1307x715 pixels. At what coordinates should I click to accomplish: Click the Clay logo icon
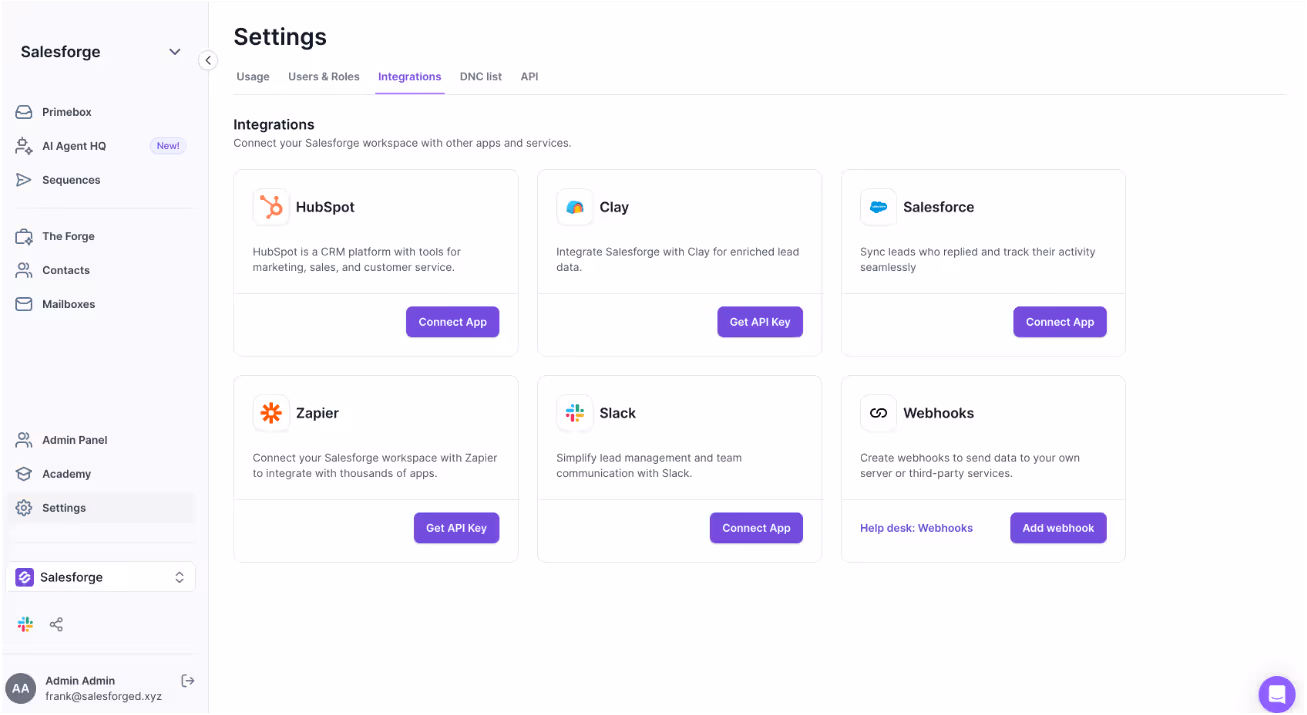coord(575,207)
